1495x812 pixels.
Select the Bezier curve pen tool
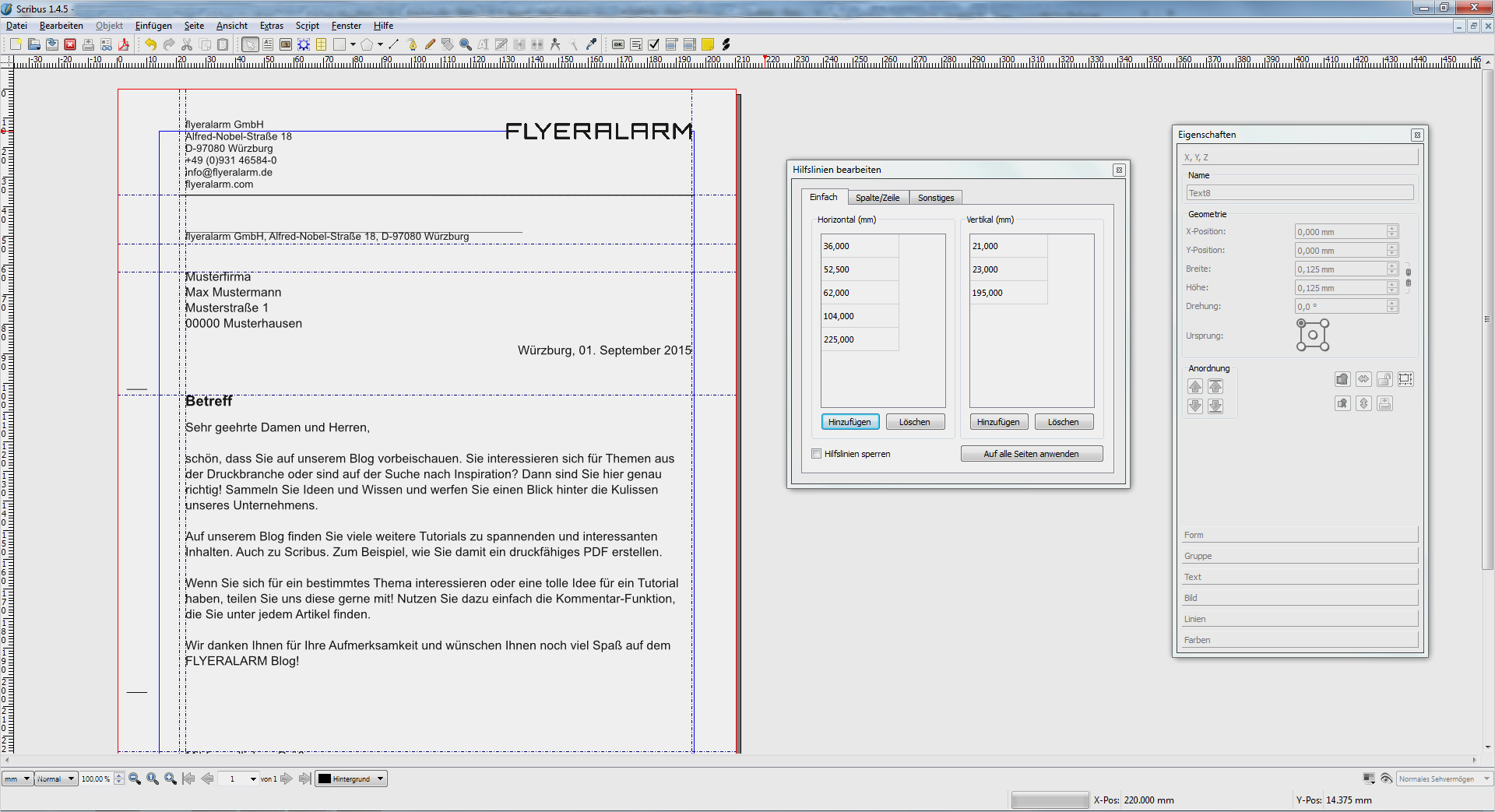pyautogui.click(x=412, y=44)
